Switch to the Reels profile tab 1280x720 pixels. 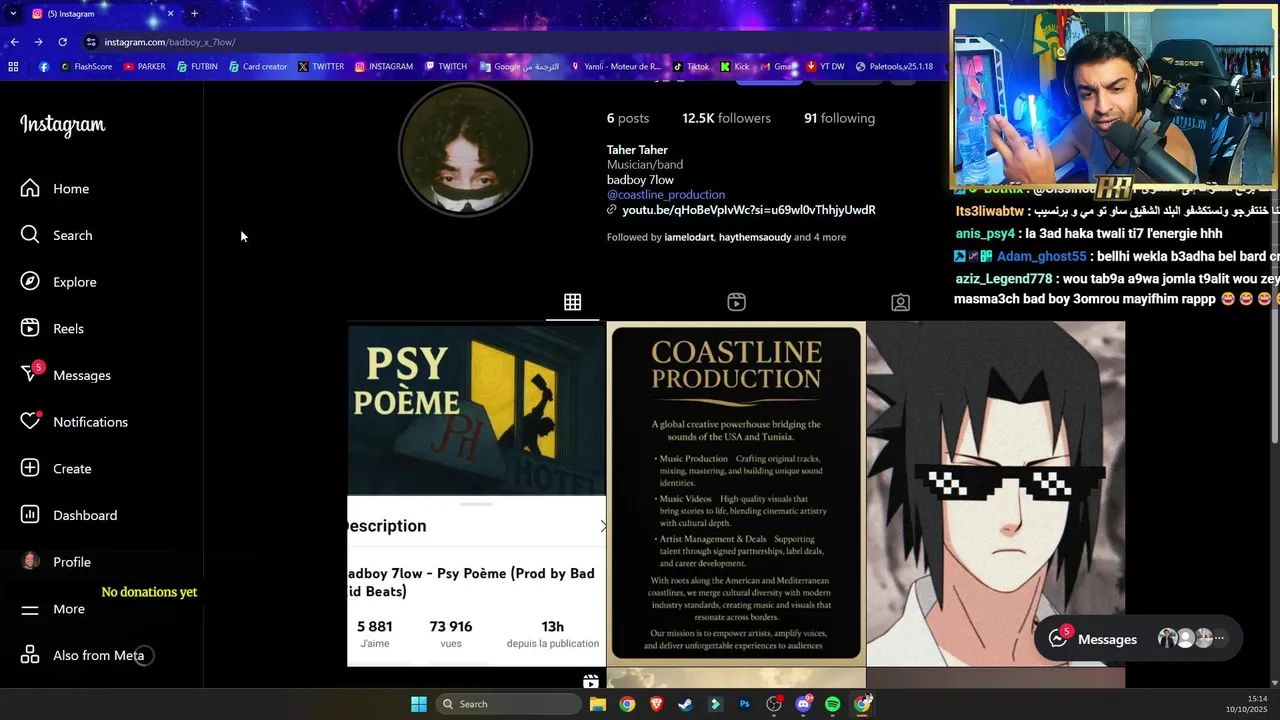coord(736,302)
